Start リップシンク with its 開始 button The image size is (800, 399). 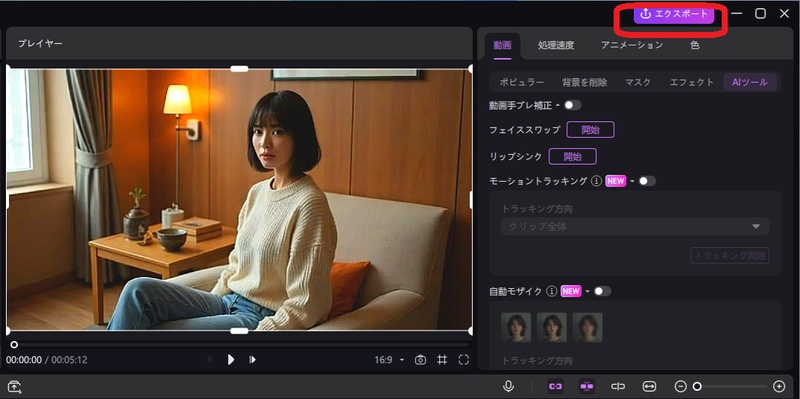[x=572, y=157]
